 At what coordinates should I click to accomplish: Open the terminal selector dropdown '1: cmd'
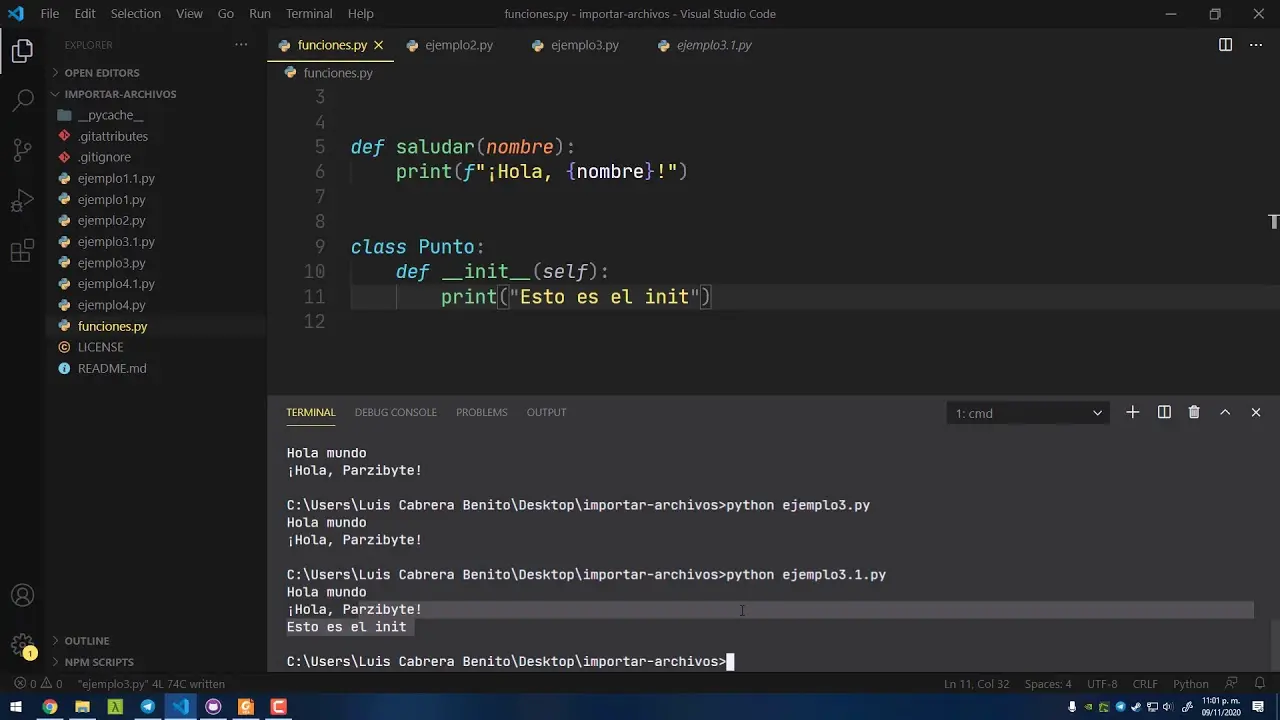point(1027,413)
